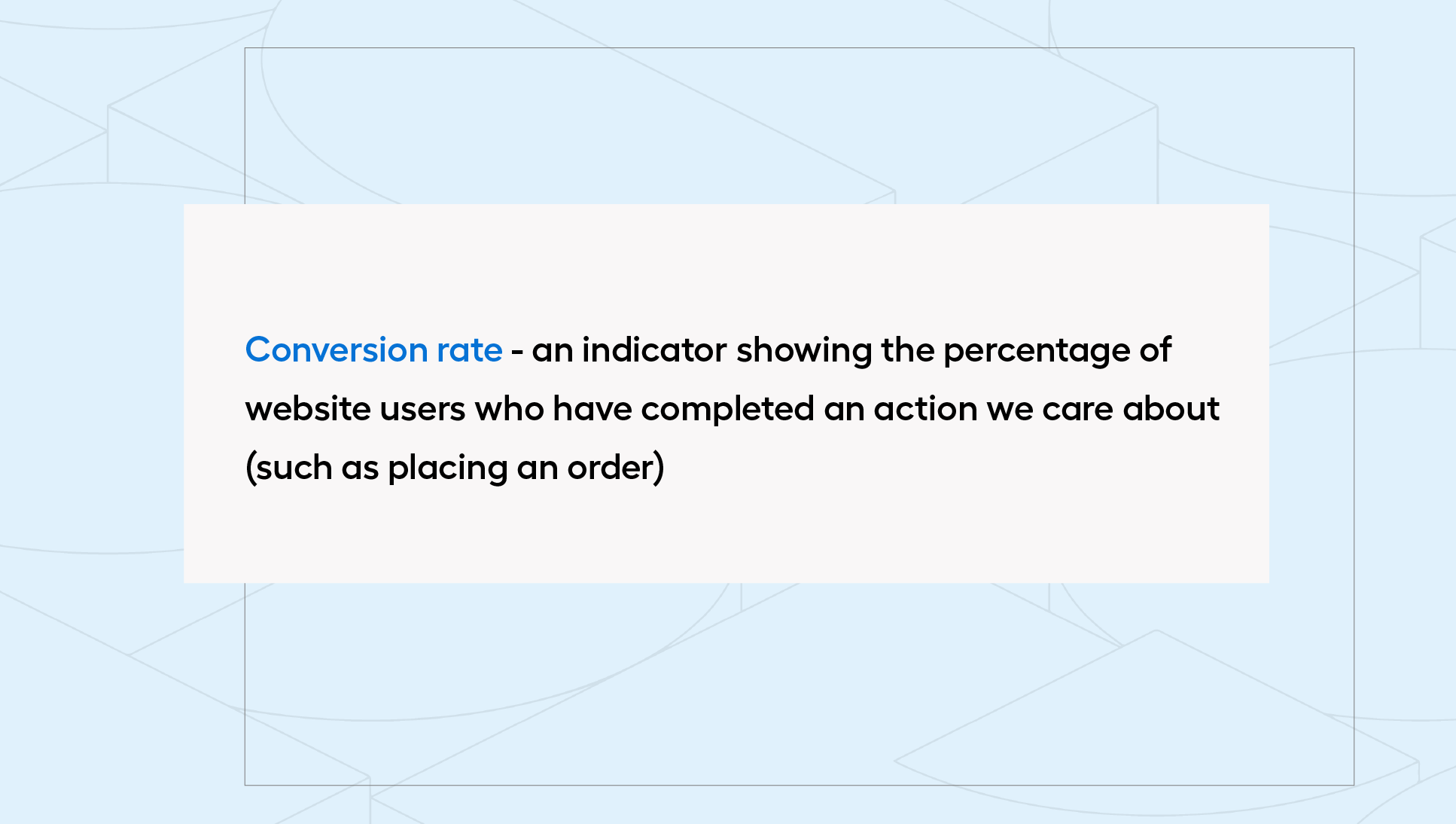Image resolution: width=1456 pixels, height=824 pixels.
Task: Click the word "about" ending the second line
Action: (x=1171, y=409)
